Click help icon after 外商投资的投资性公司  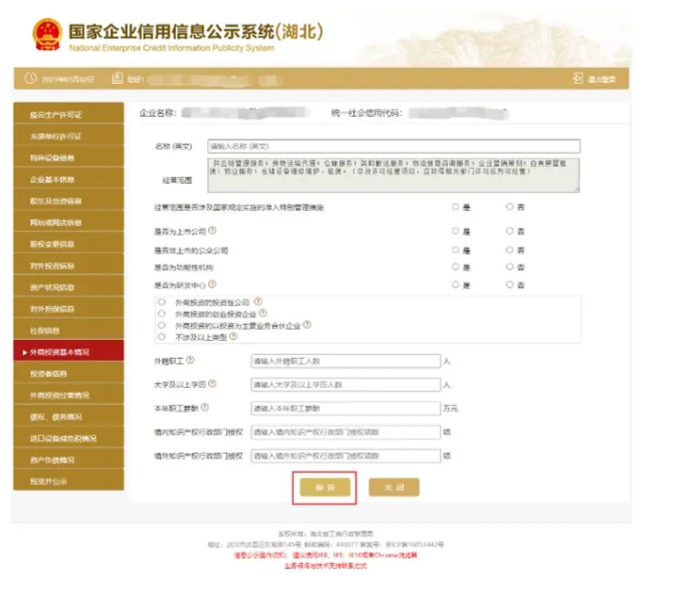click(258, 301)
